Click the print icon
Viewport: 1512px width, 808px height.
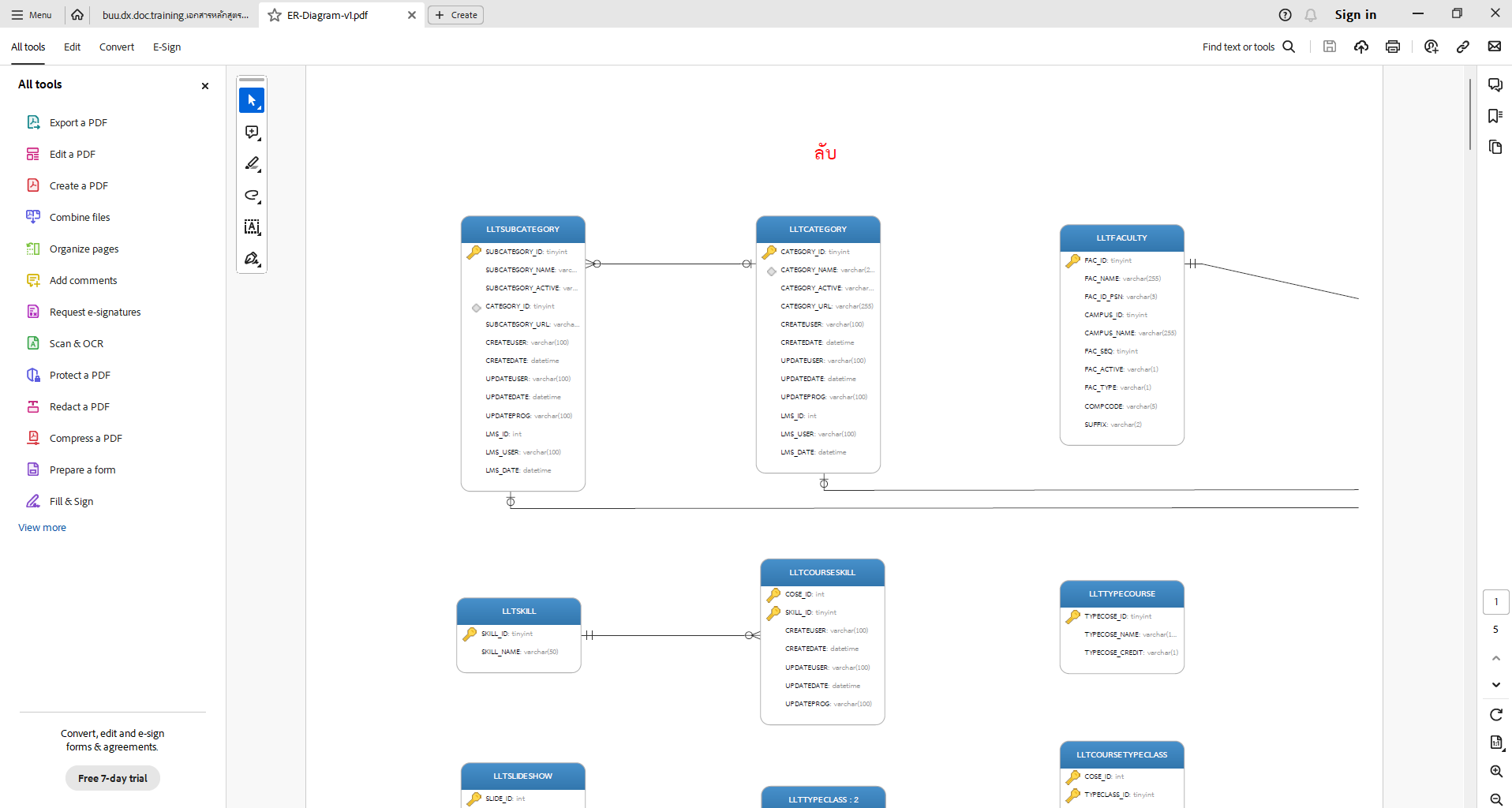tap(1393, 47)
